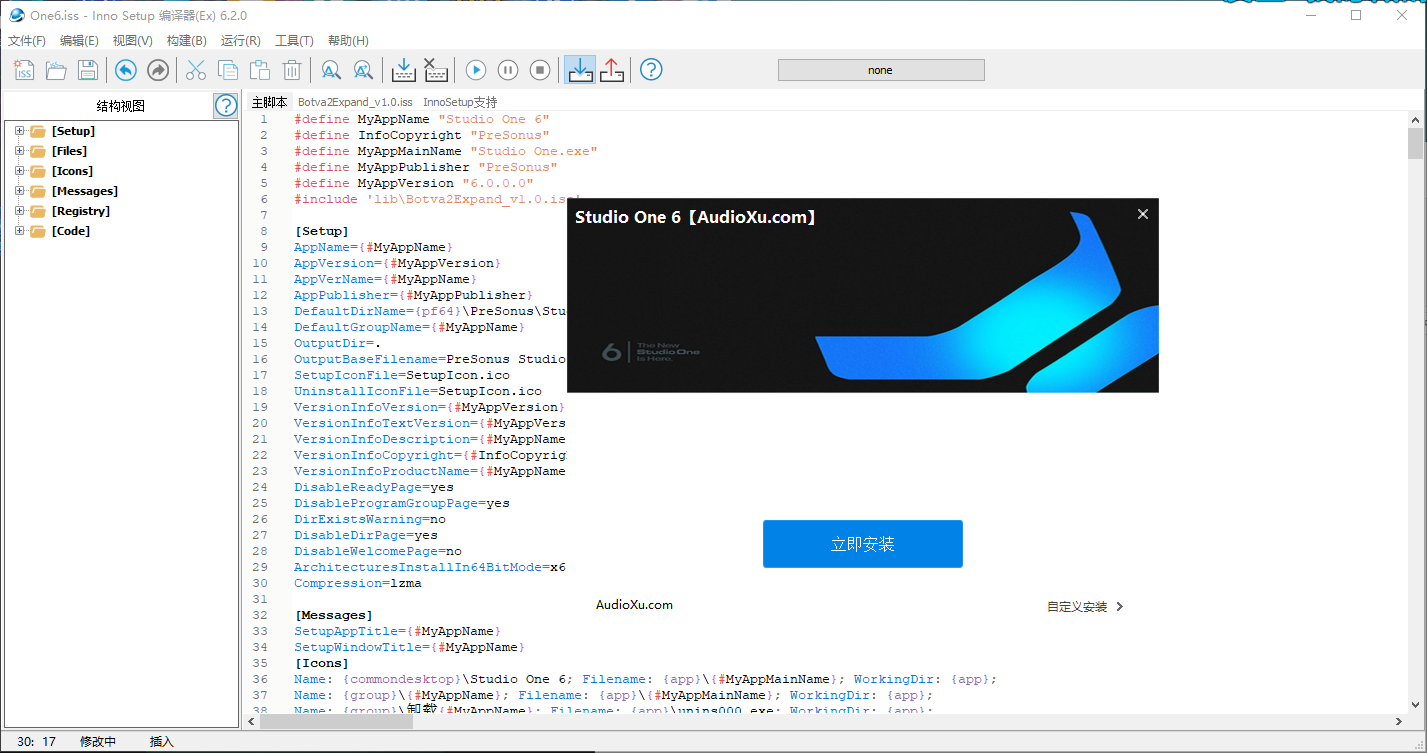Screen dimensions: 1427x753
Task: Click the horizontal editor scrollbar thumb
Action: point(336,722)
